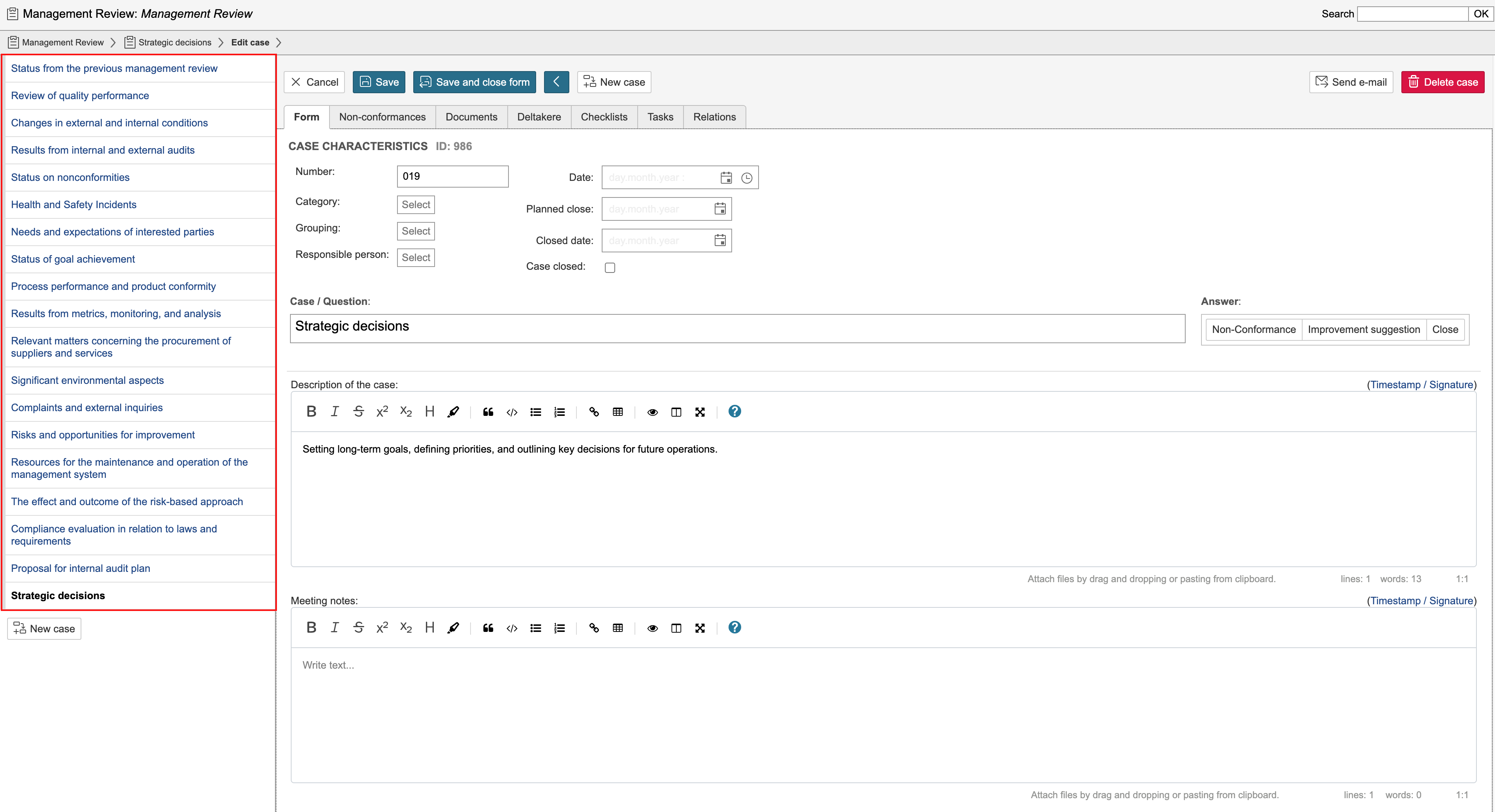
Task: Open the Category Select dropdown
Action: (416, 205)
